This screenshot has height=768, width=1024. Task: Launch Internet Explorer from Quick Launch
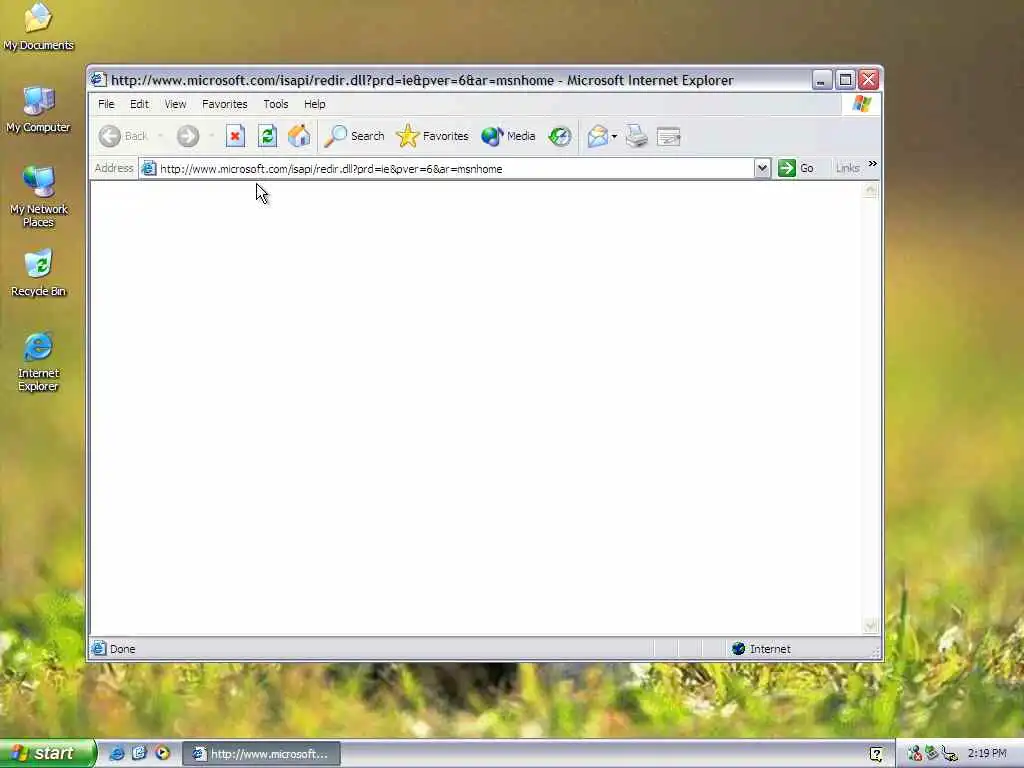point(116,753)
